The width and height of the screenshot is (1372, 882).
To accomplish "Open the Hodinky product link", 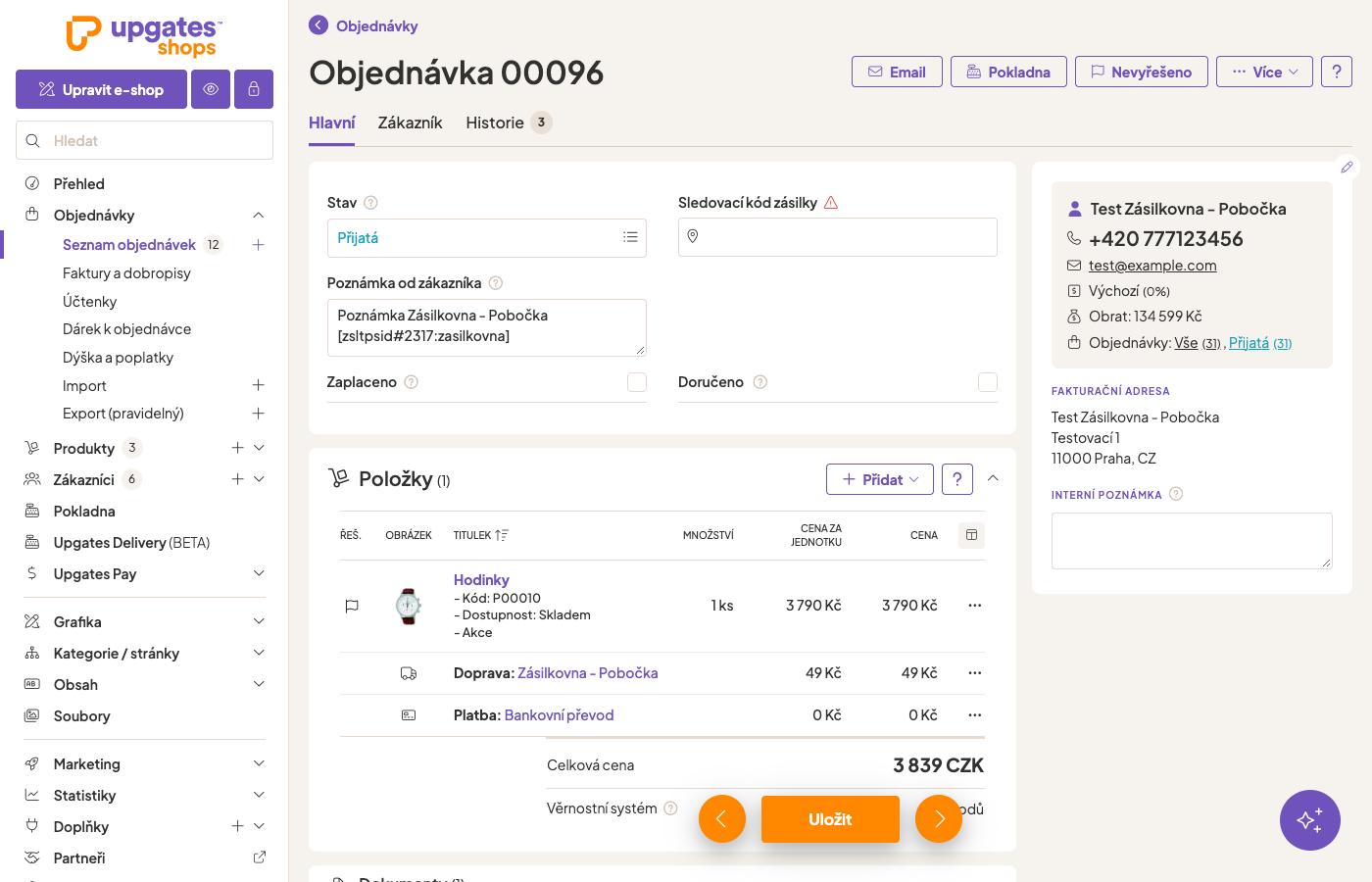I will click(x=481, y=580).
